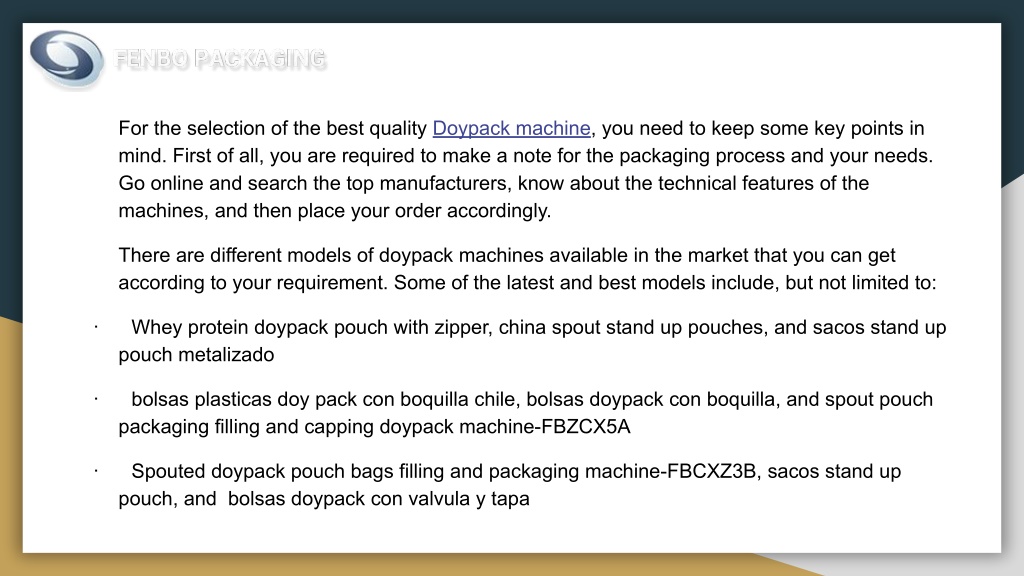Click the model code 'machine-FBCXZ3B'
The width and height of the screenshot is (1024, 576).
coord(671,471)
